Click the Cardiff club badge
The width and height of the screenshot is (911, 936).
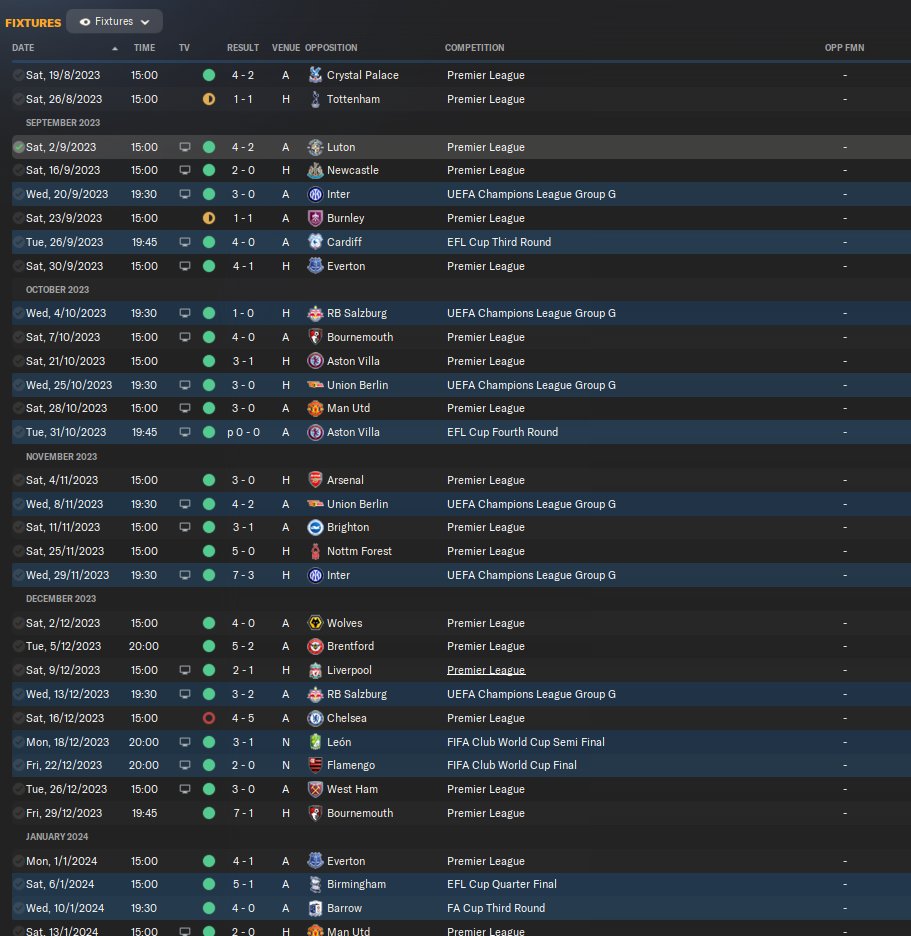pos(315,242)
